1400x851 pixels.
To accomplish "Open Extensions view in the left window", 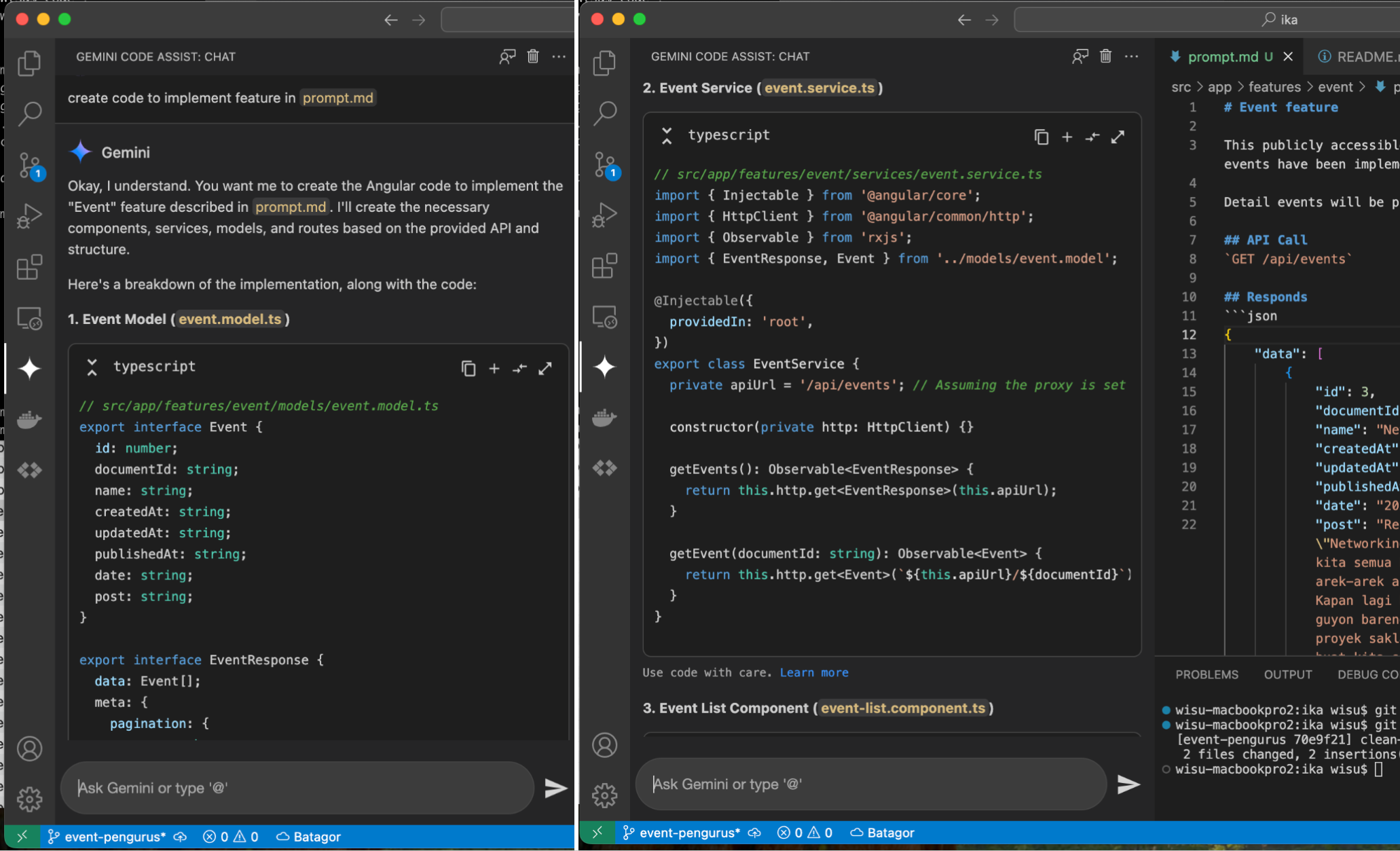I will [x=29, y=267].
